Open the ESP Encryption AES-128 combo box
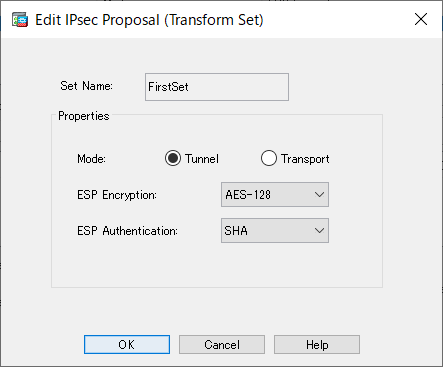443x367 pixels. (x=275, y=194)
